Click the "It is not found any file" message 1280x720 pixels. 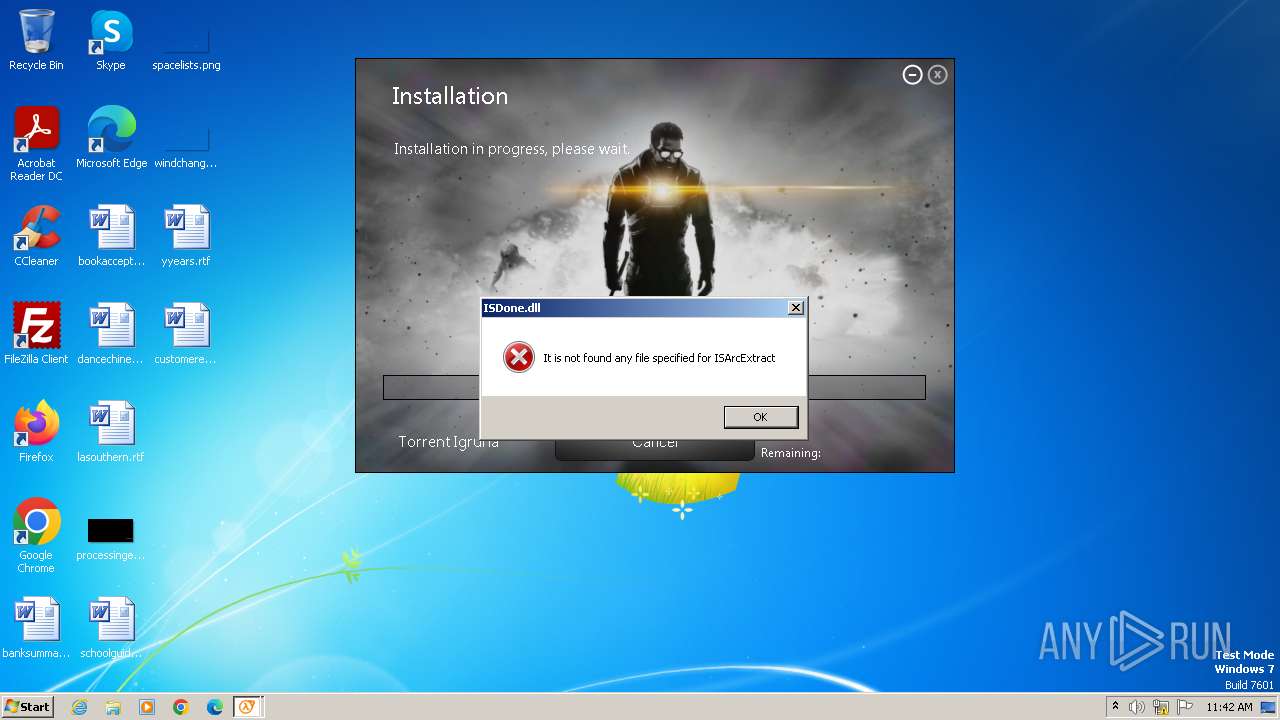659,358
